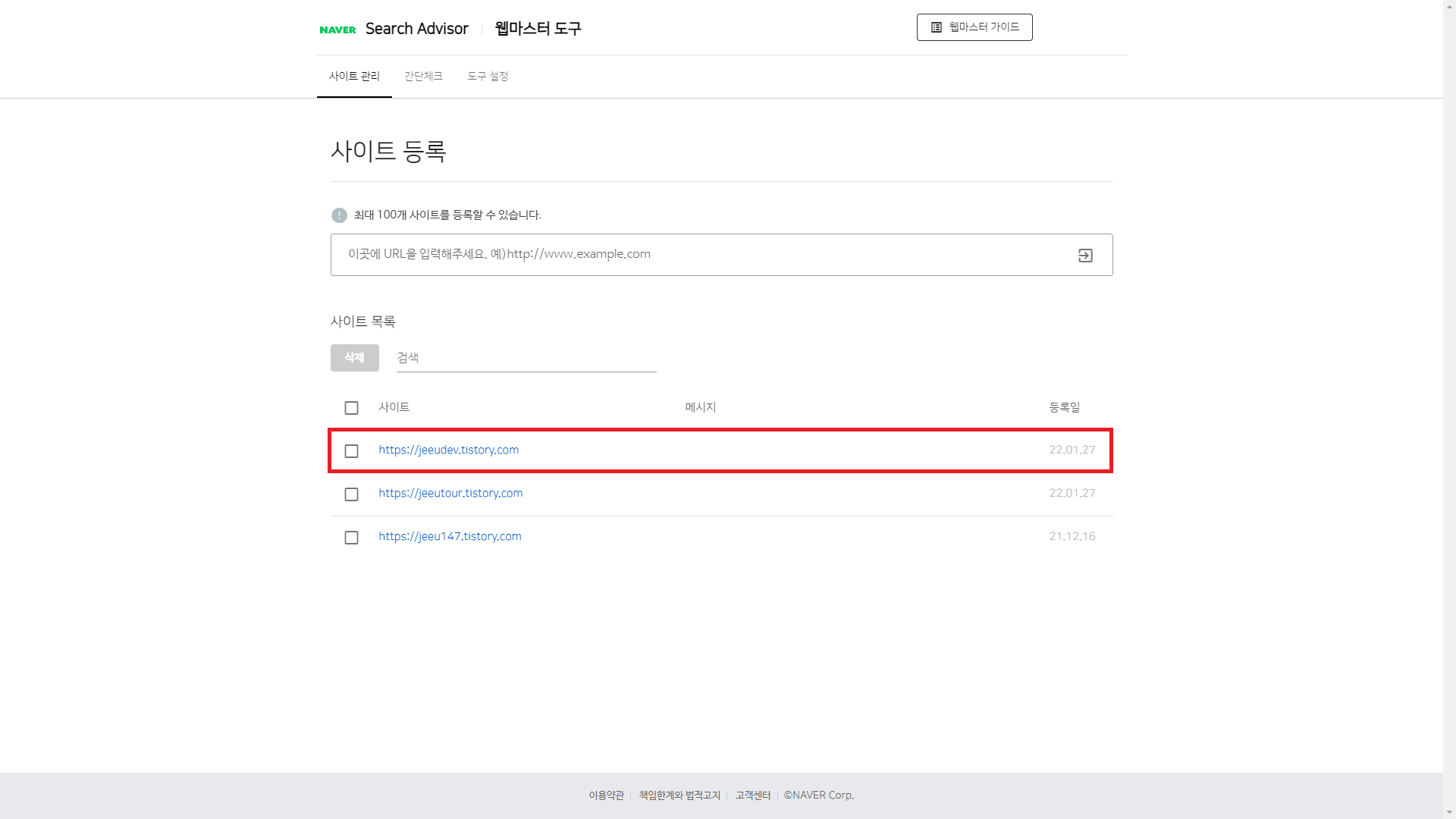Image resolution: width=1456 pixels, height=819 pixels.
Task: Tick the jeeutour.tistory.com checkbox
Action: 351,494
